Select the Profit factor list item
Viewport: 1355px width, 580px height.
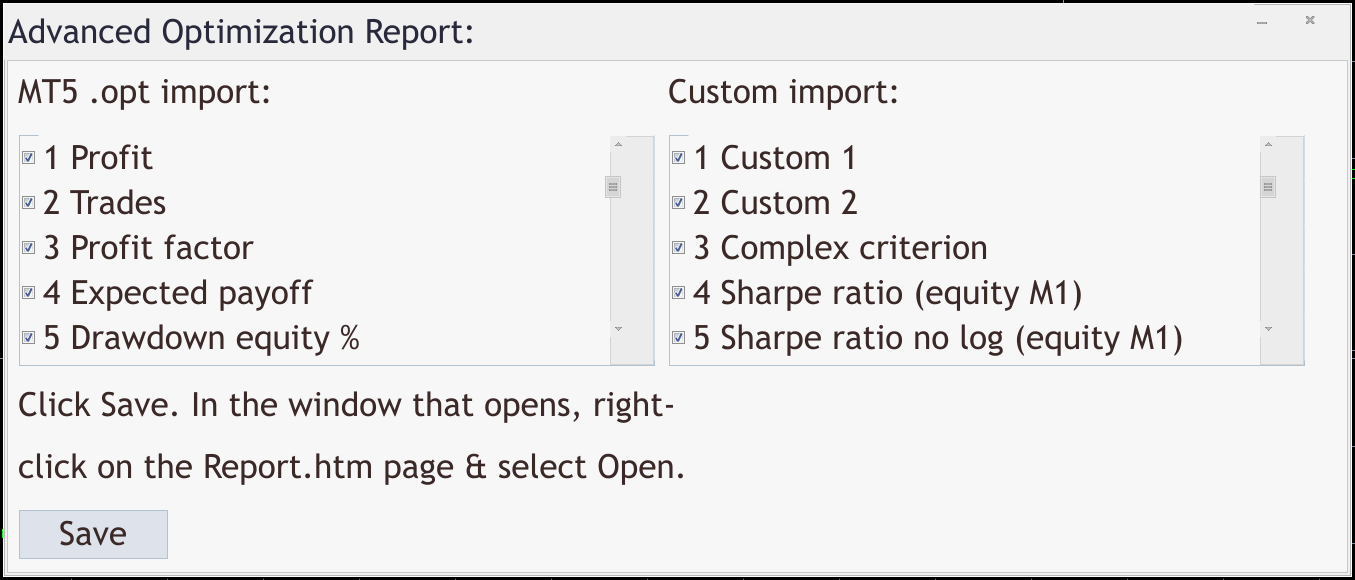coord(162,248)
